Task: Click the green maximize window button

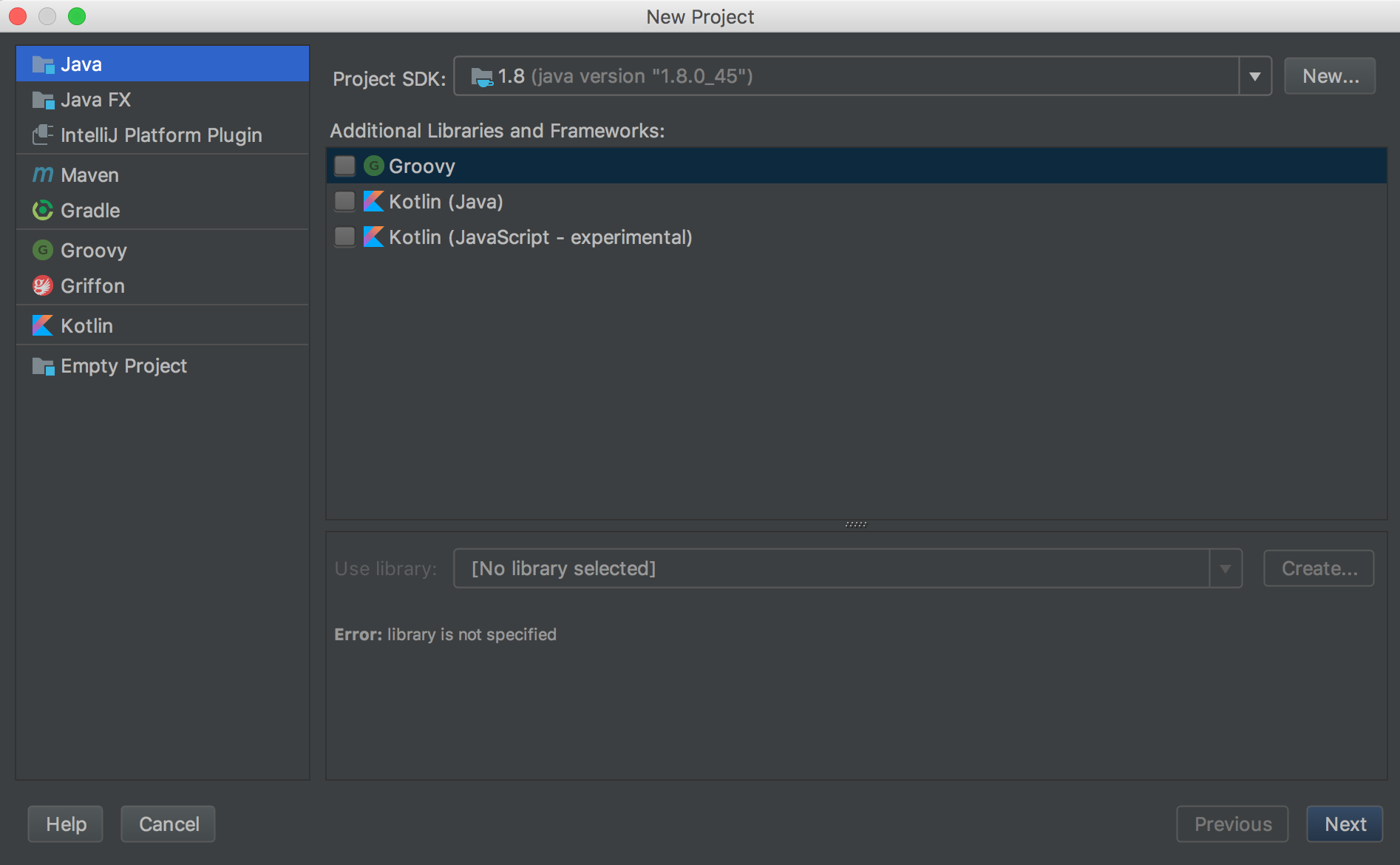Action: (x=77, y=16)
